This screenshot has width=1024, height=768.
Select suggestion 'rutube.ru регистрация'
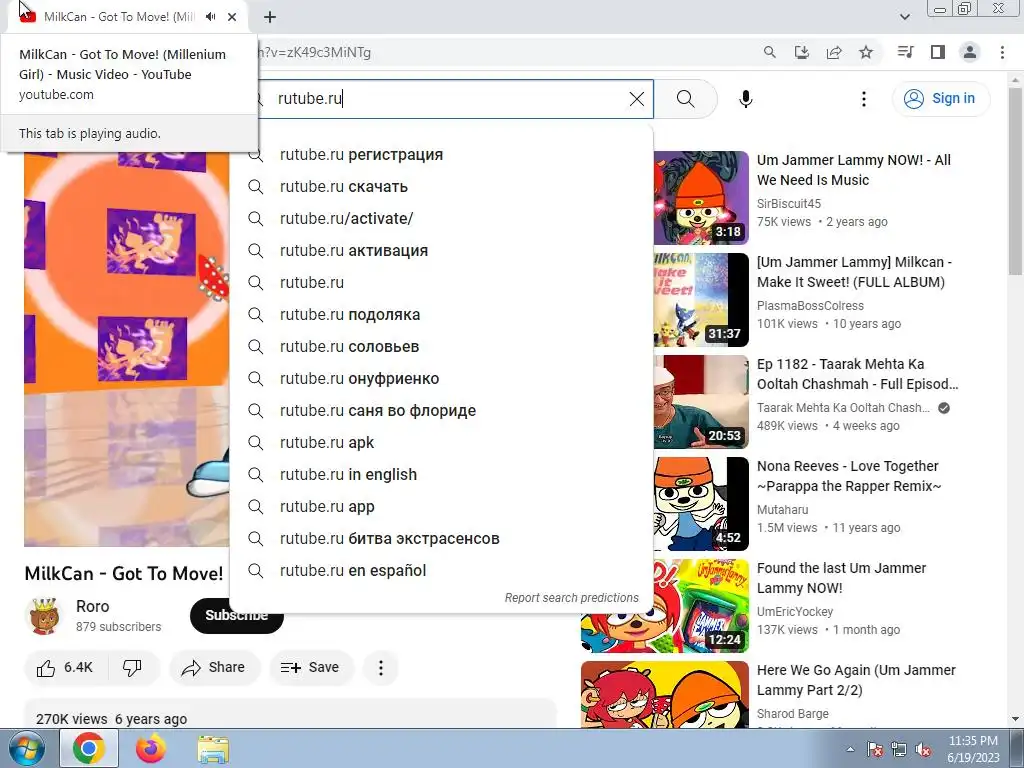[441, 155]
